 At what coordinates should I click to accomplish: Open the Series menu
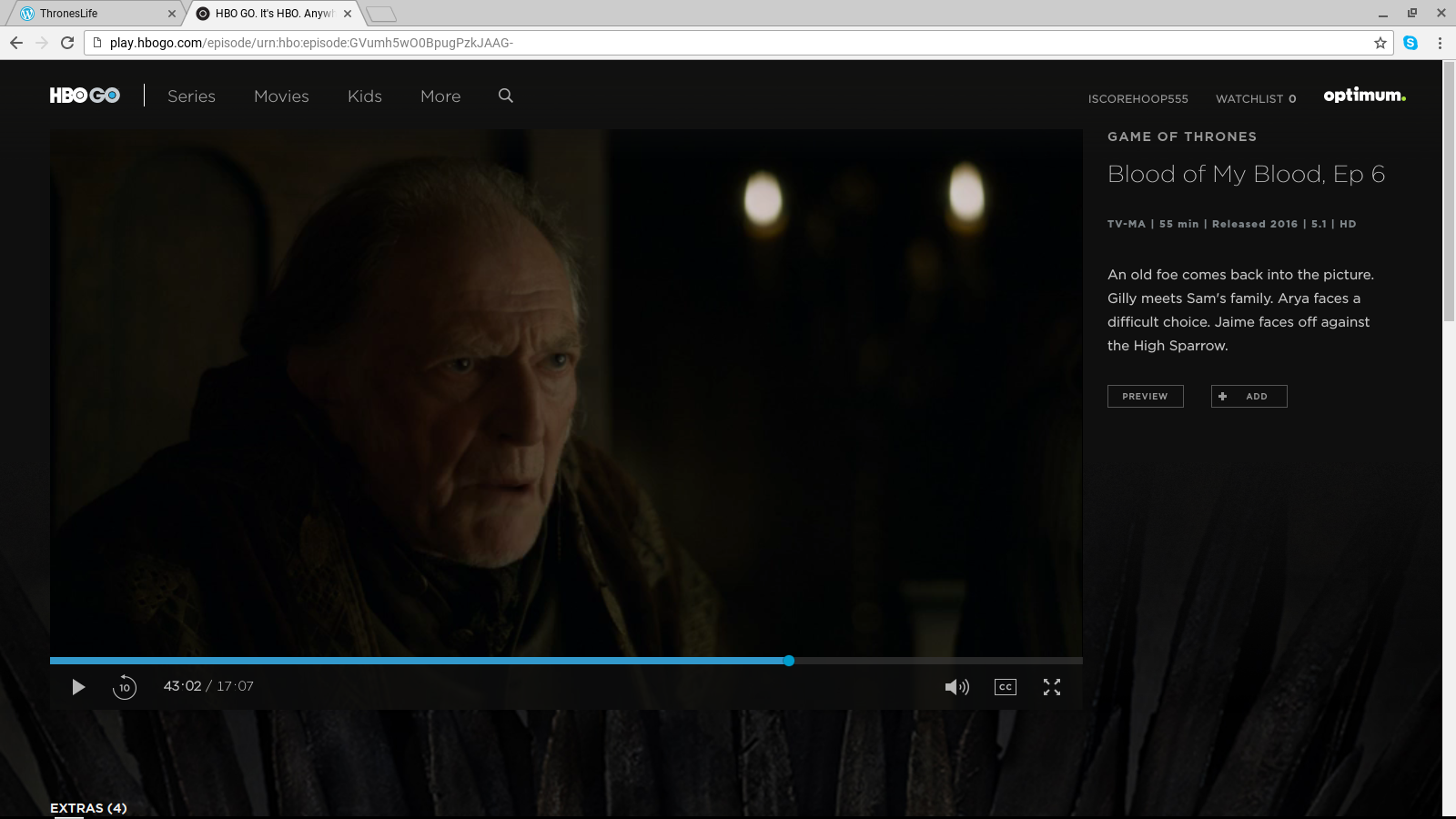pyautogui.click(x=191, y=96)
